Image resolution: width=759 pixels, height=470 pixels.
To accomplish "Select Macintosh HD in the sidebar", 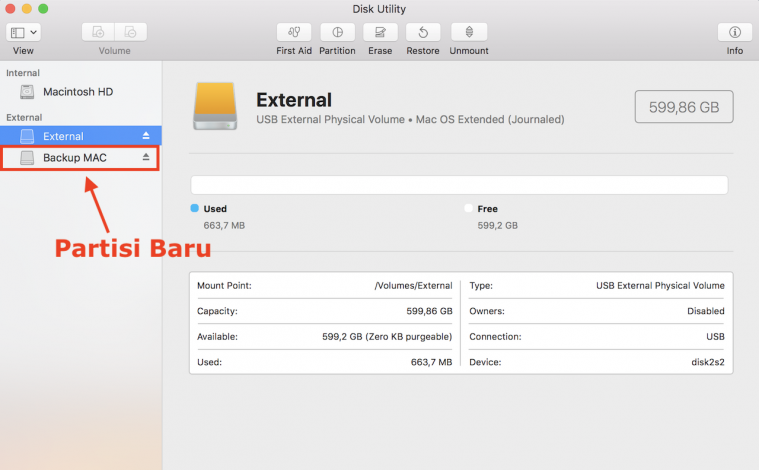I will pyautogui.click(x=81, y=91).
